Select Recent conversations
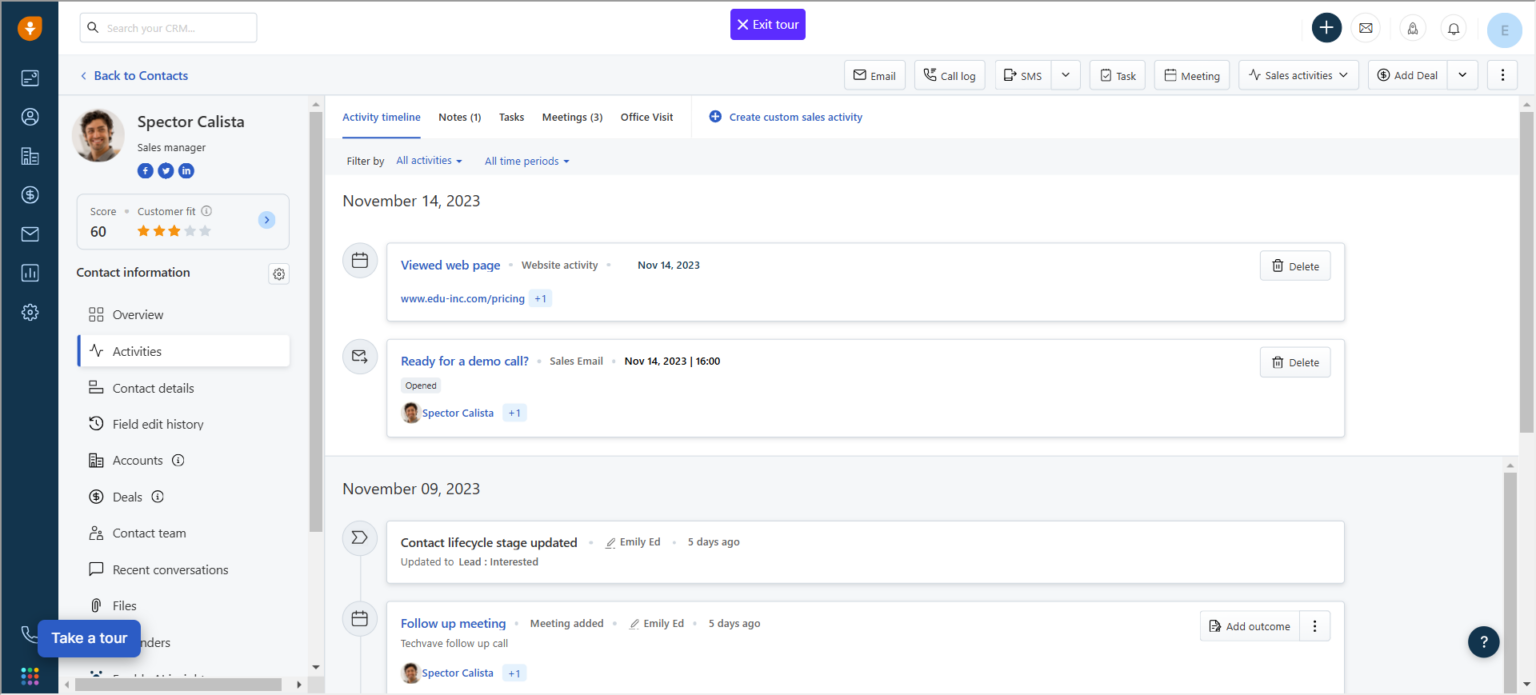This screenshot has width=1536, height=695. click(184, 570)
